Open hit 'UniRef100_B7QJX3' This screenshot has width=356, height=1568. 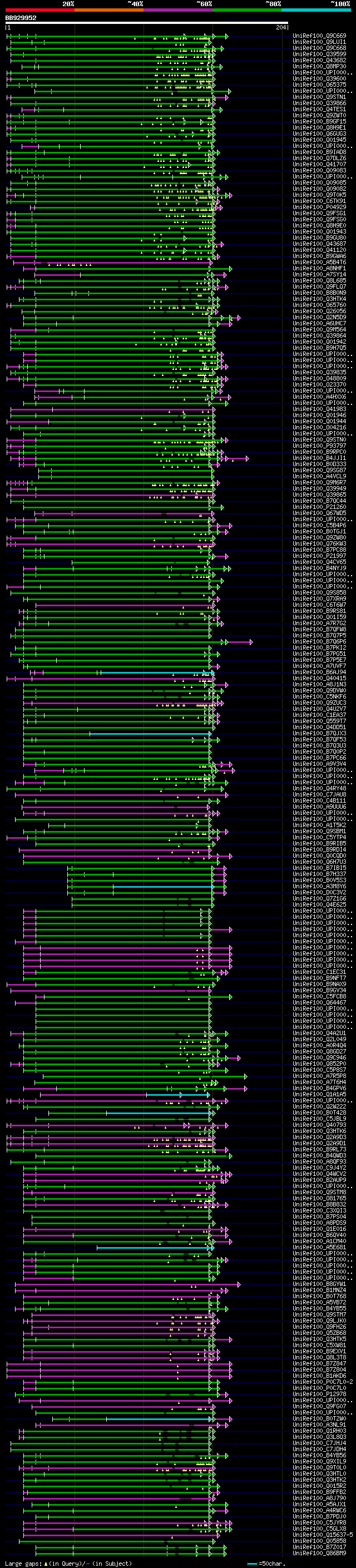click(319, 734)
